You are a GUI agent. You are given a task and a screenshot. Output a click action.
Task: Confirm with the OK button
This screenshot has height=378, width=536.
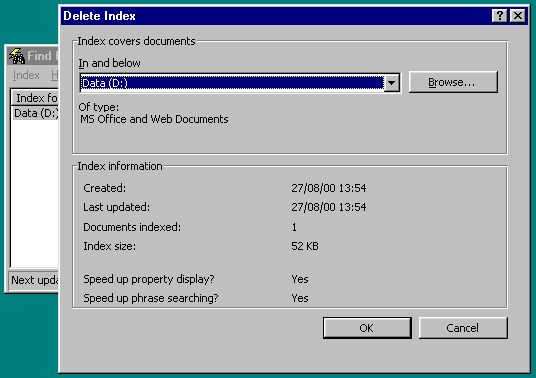point(367,328)
